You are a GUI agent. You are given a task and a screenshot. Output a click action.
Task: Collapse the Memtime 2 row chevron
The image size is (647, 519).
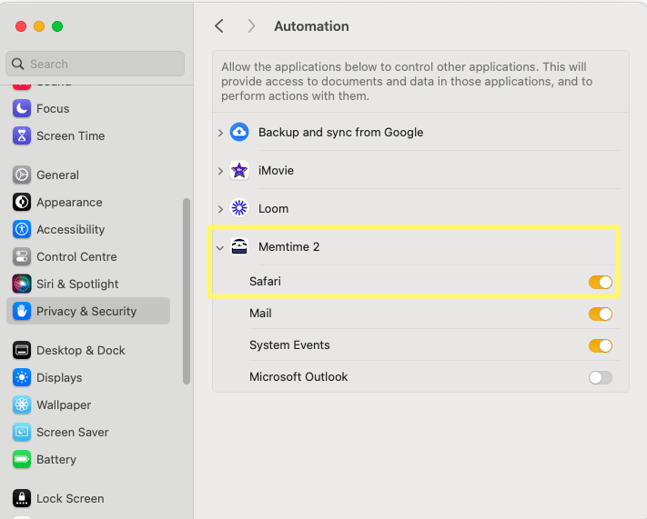click(x=220, y=248)
